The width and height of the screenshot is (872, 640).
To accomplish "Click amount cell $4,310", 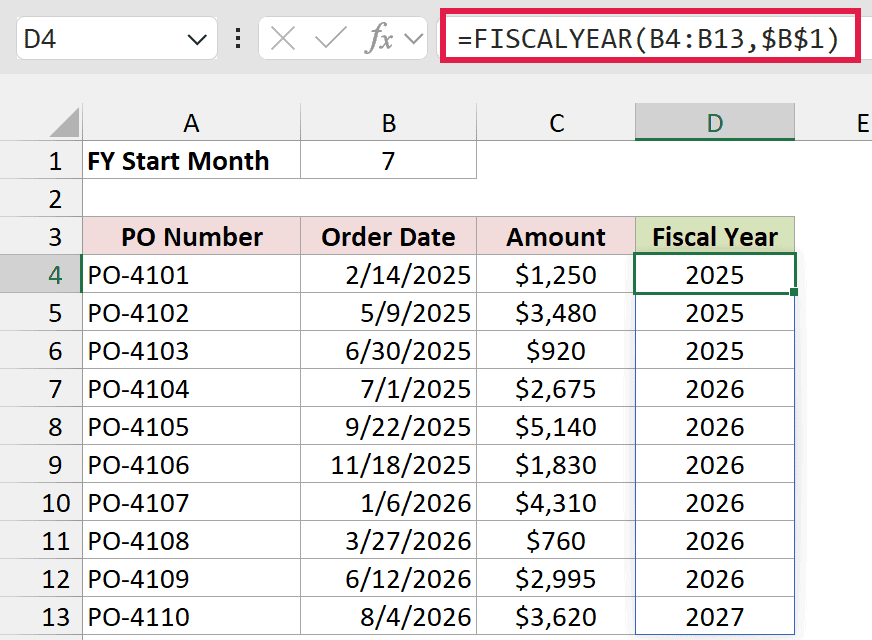I will point(556,502).
